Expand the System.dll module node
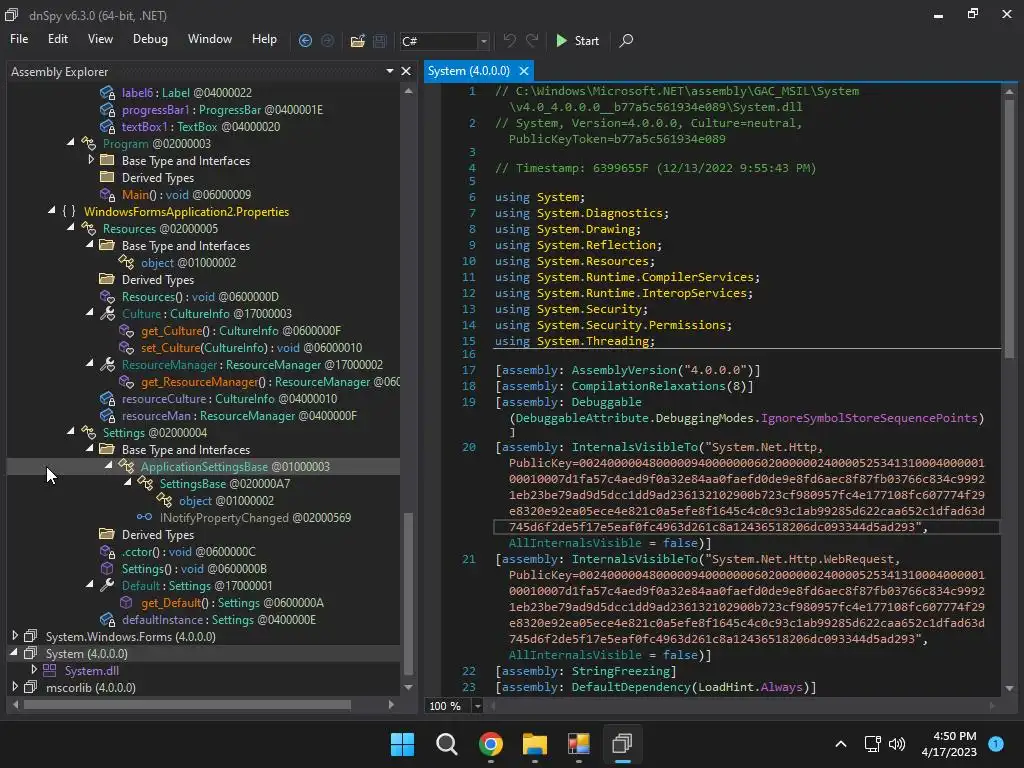Image resolution: width=1024 pixels, height=768 pixels. [34, 669]
